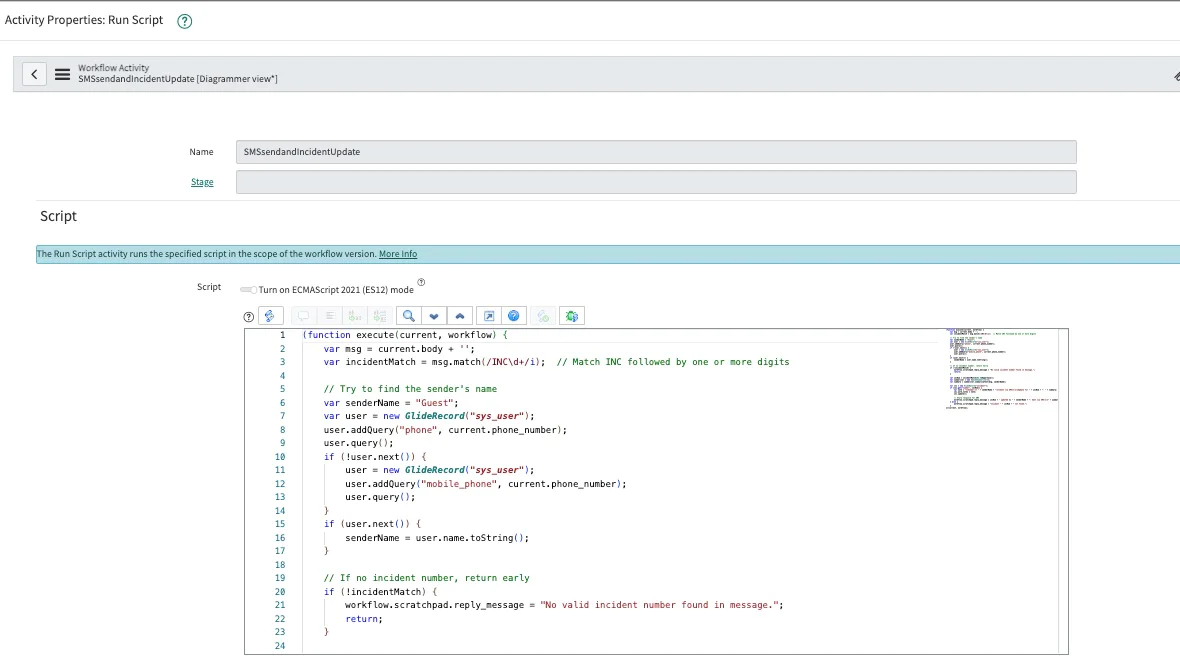Viewport: 1180px width, 667px height.
Task: Click code line 1 function execute
Action: tap(405, 335)
